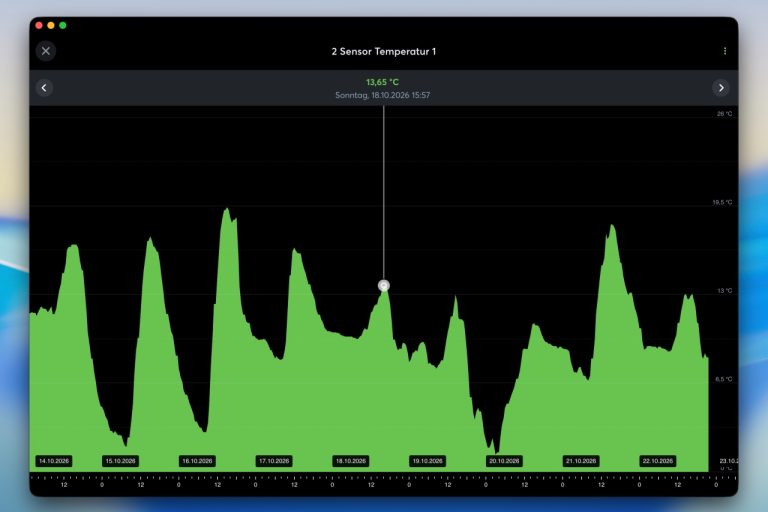Close the sensor chart with the X icon

point(46,51)
